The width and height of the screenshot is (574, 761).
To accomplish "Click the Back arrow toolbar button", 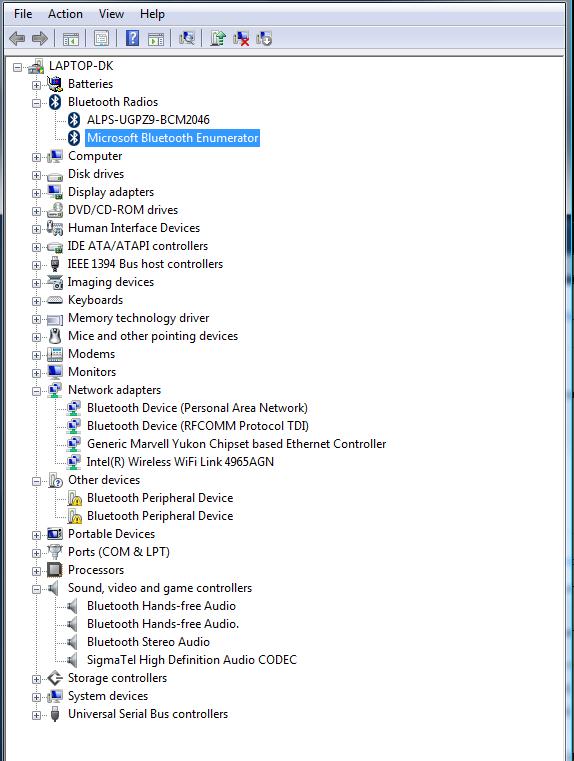I will (17, 38).
